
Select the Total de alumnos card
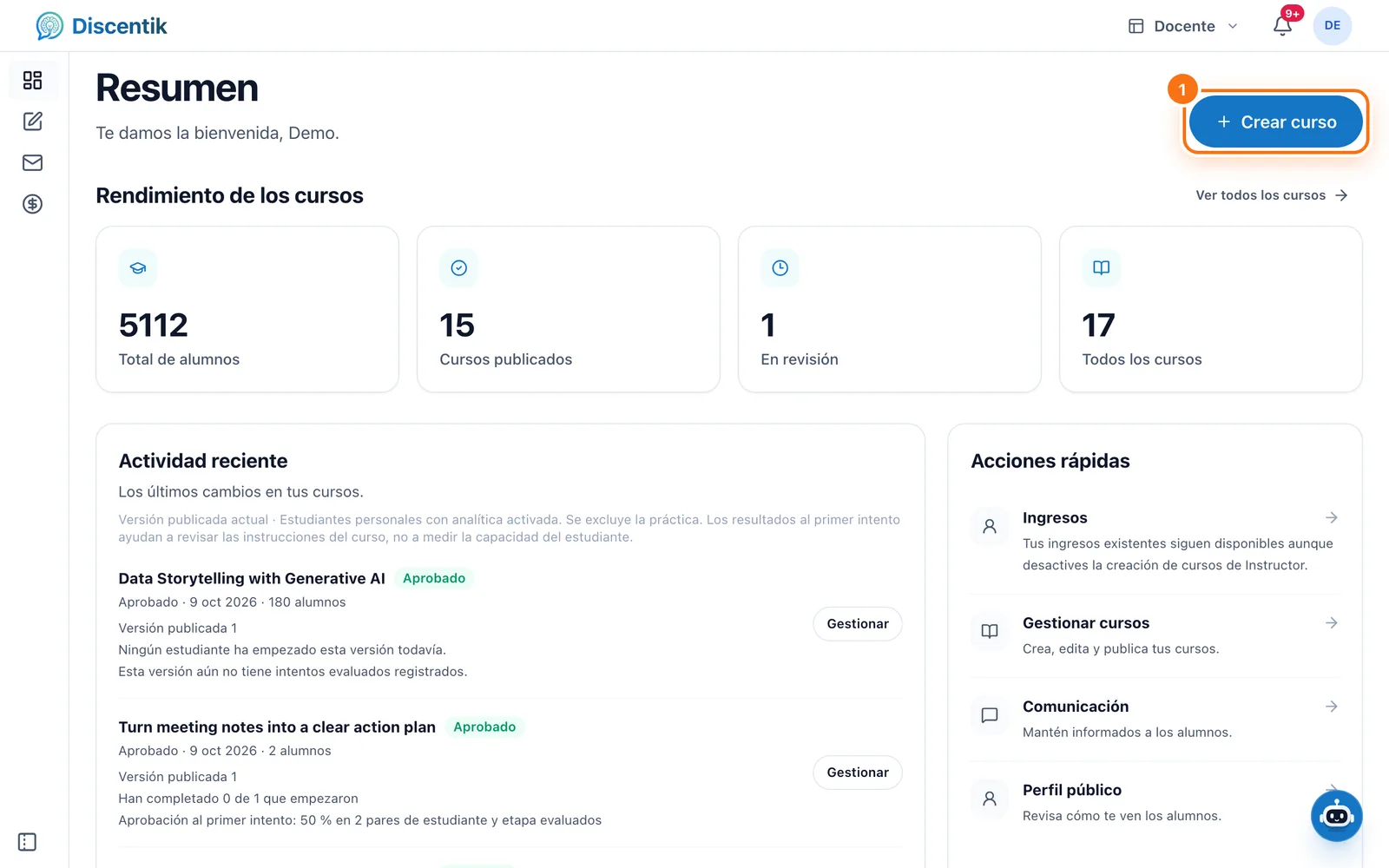[247, 310]
